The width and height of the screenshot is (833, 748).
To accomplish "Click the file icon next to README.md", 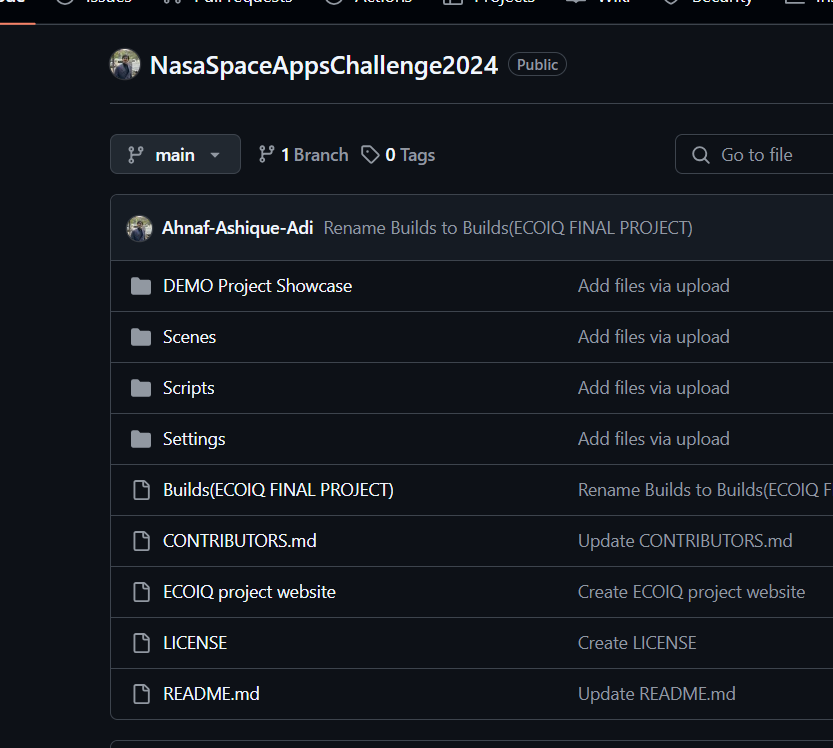I will pyautogui.click(x=141, y=695).
